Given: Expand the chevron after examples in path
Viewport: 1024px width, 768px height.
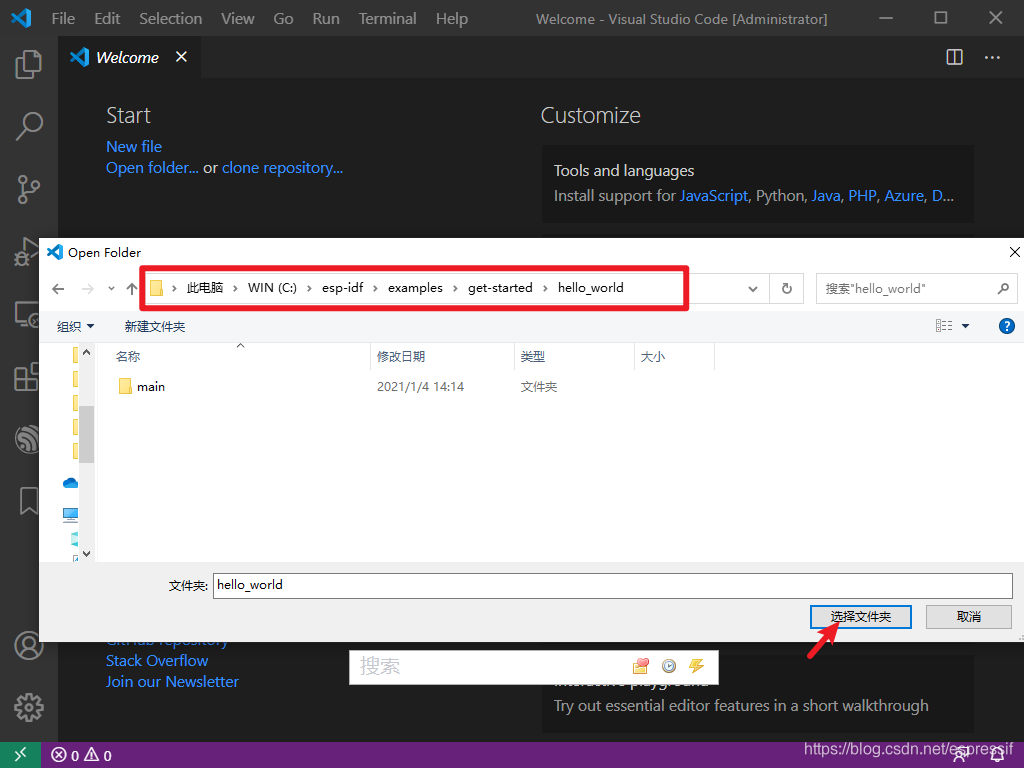Looking at the screenshot, I should pos(455,288).
